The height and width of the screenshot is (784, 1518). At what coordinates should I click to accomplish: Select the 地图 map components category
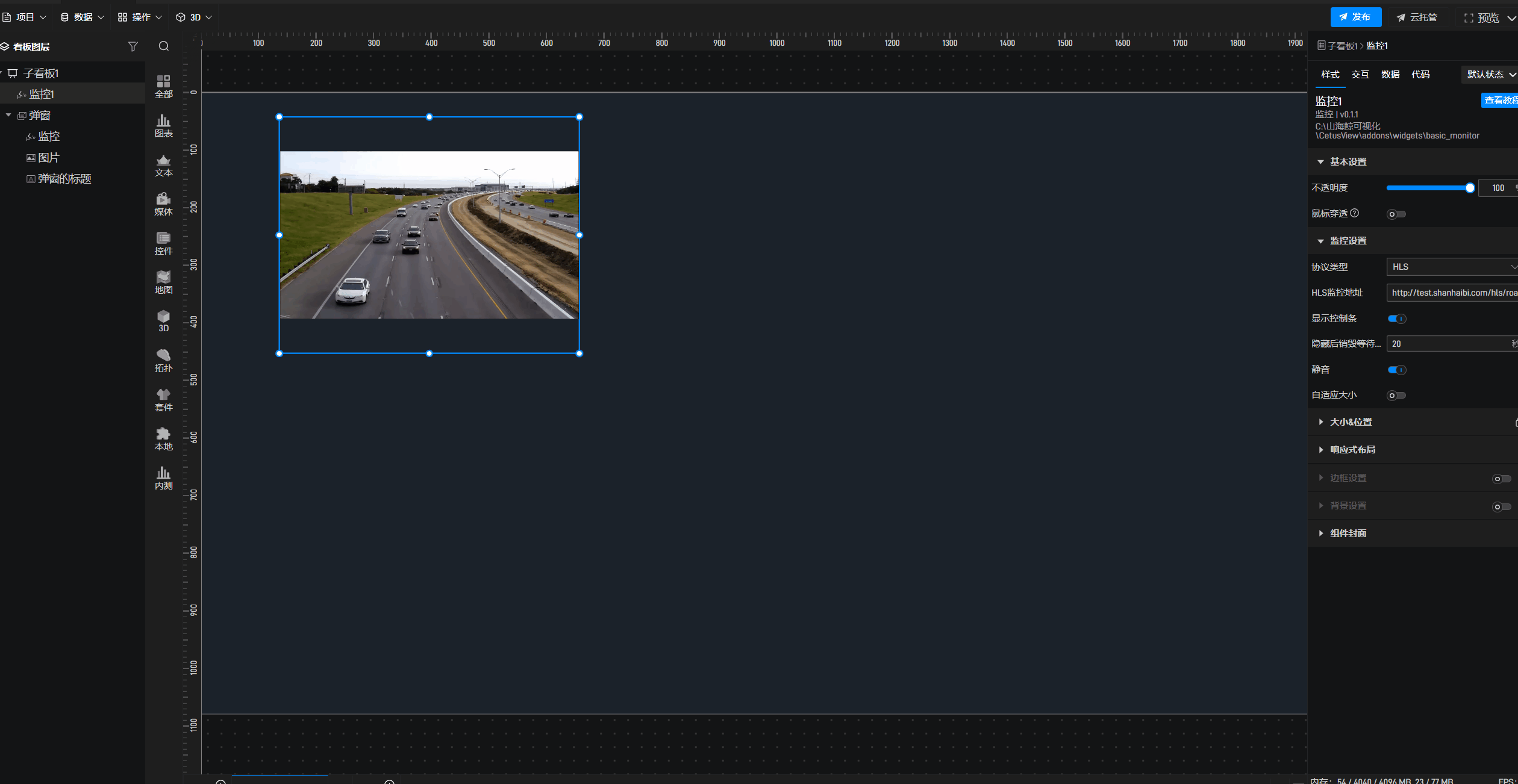[163, 282]
